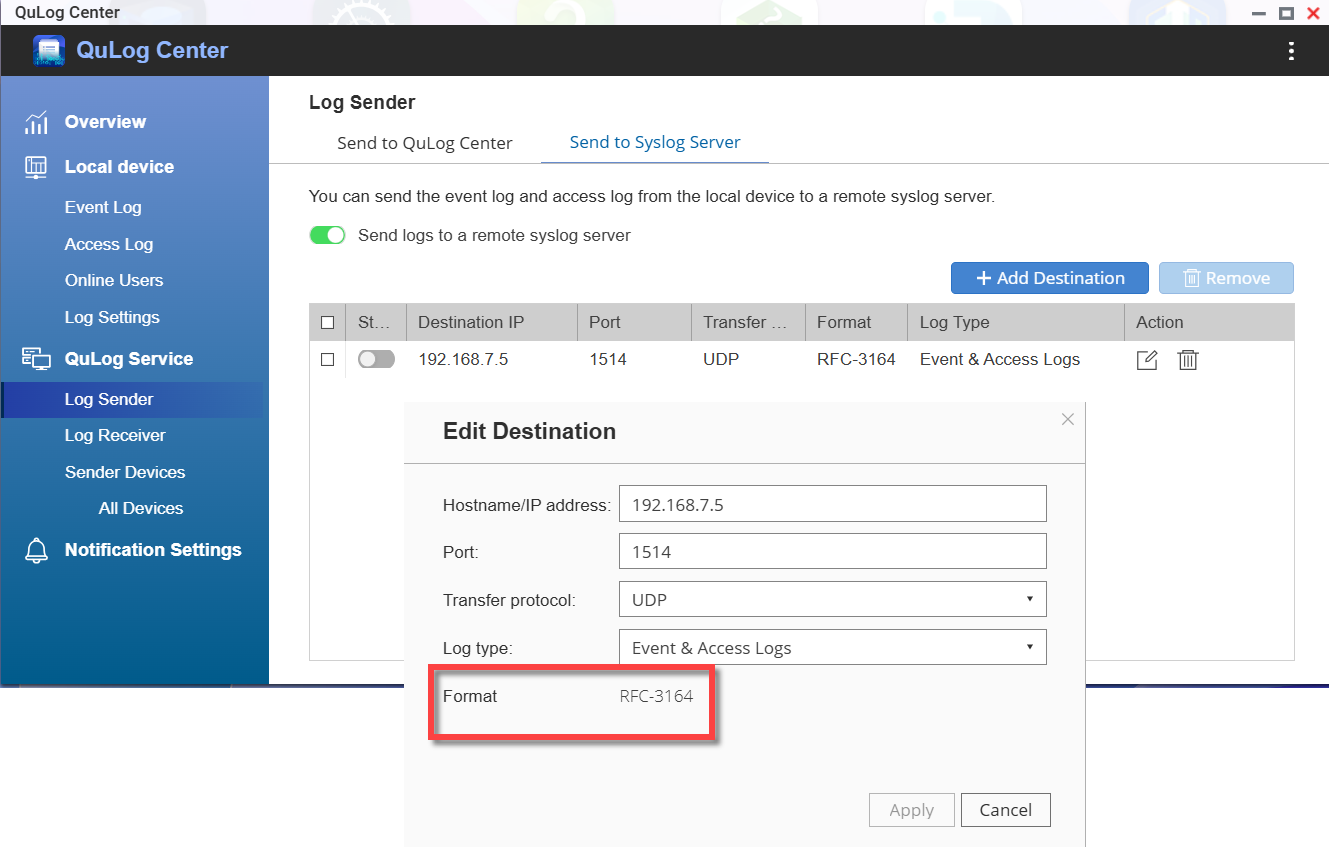Open the Transfer protocol dropdown

[832, 600]
